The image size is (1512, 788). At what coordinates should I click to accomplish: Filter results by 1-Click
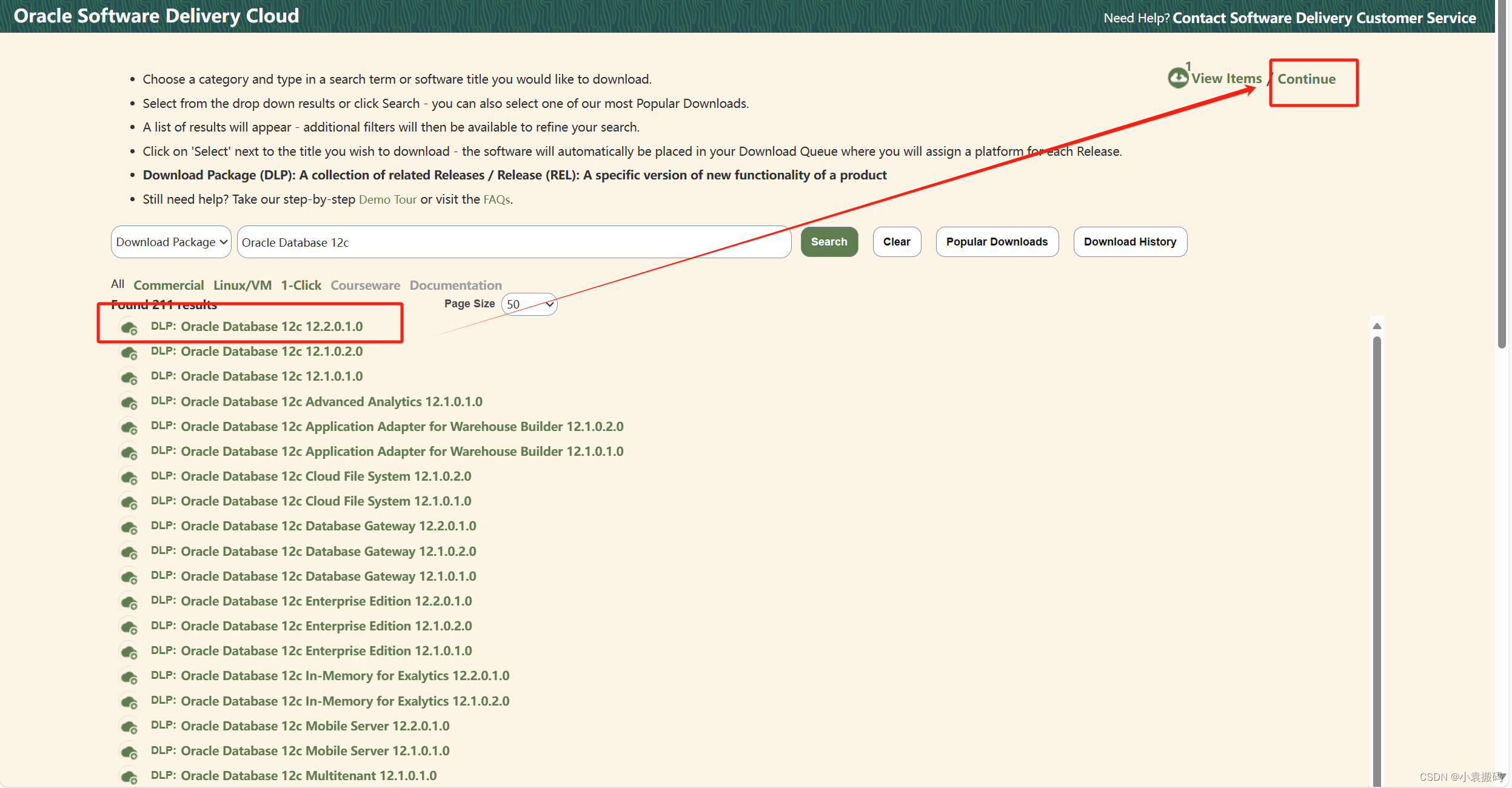pos(301,285)
